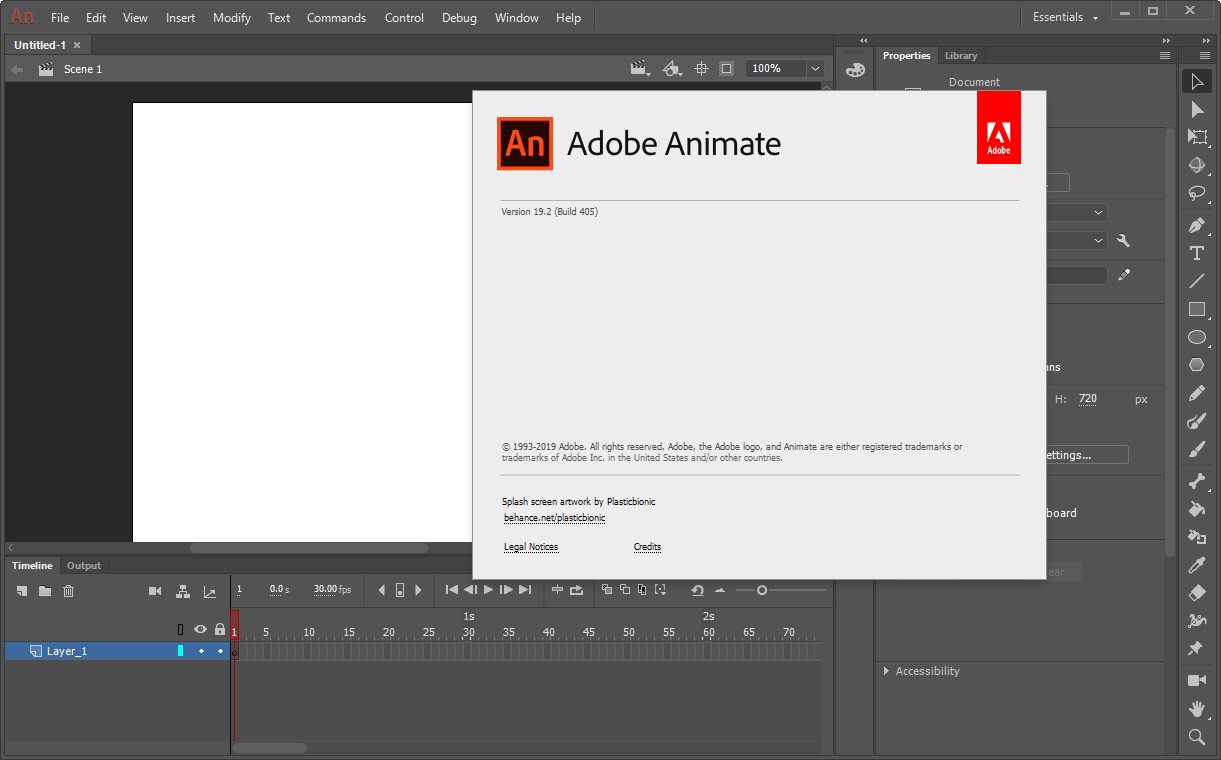Screen dimensions: 1221x760
Task: Open the Edit Symbols dropdown
Action: point(673,68)
